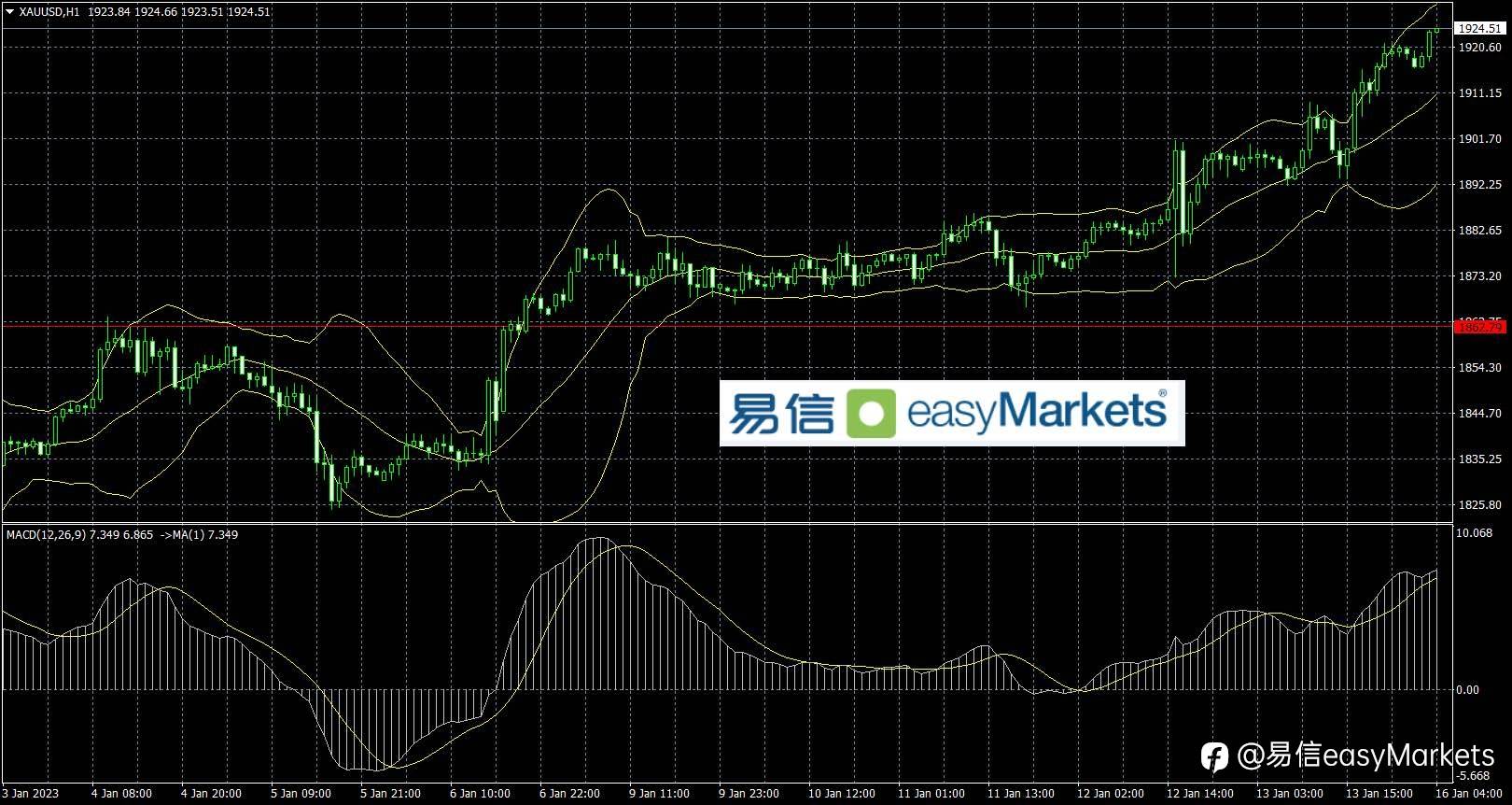Select the red horizontal level line
1512x805 pixels.
tap(728, 325)
